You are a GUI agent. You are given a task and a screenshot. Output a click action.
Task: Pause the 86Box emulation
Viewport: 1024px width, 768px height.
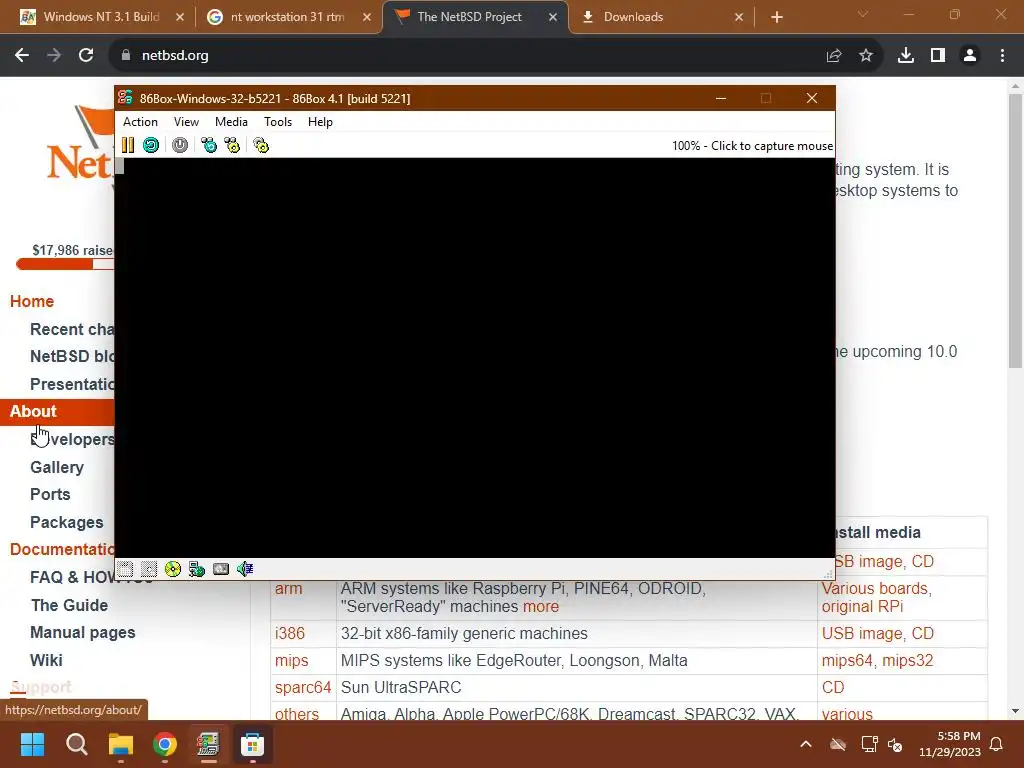pyautogui.click(x=128, y=145)
